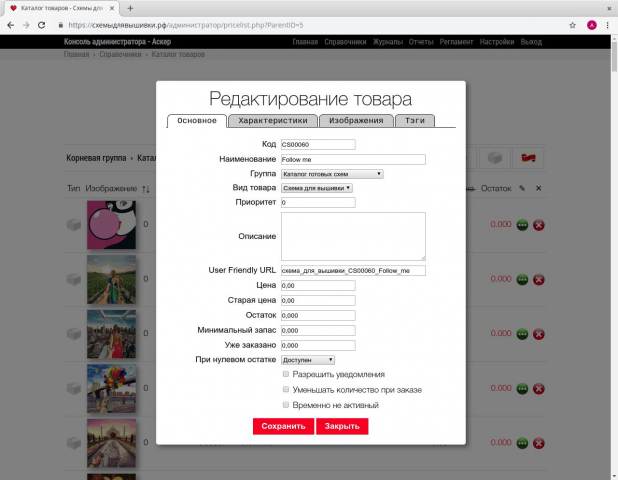Click the Закрыть button

342,426
